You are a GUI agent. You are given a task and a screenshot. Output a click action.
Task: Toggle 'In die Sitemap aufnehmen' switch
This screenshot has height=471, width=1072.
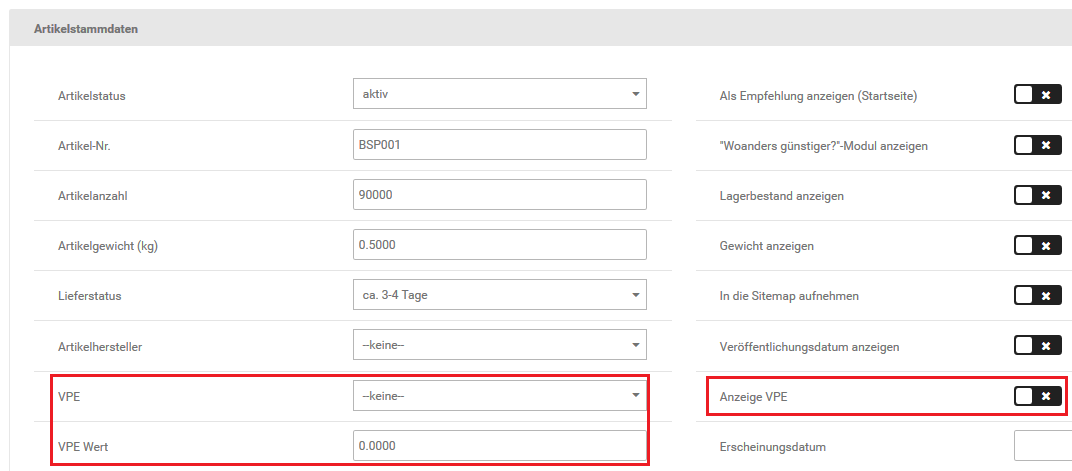(x=1037, y=295)
